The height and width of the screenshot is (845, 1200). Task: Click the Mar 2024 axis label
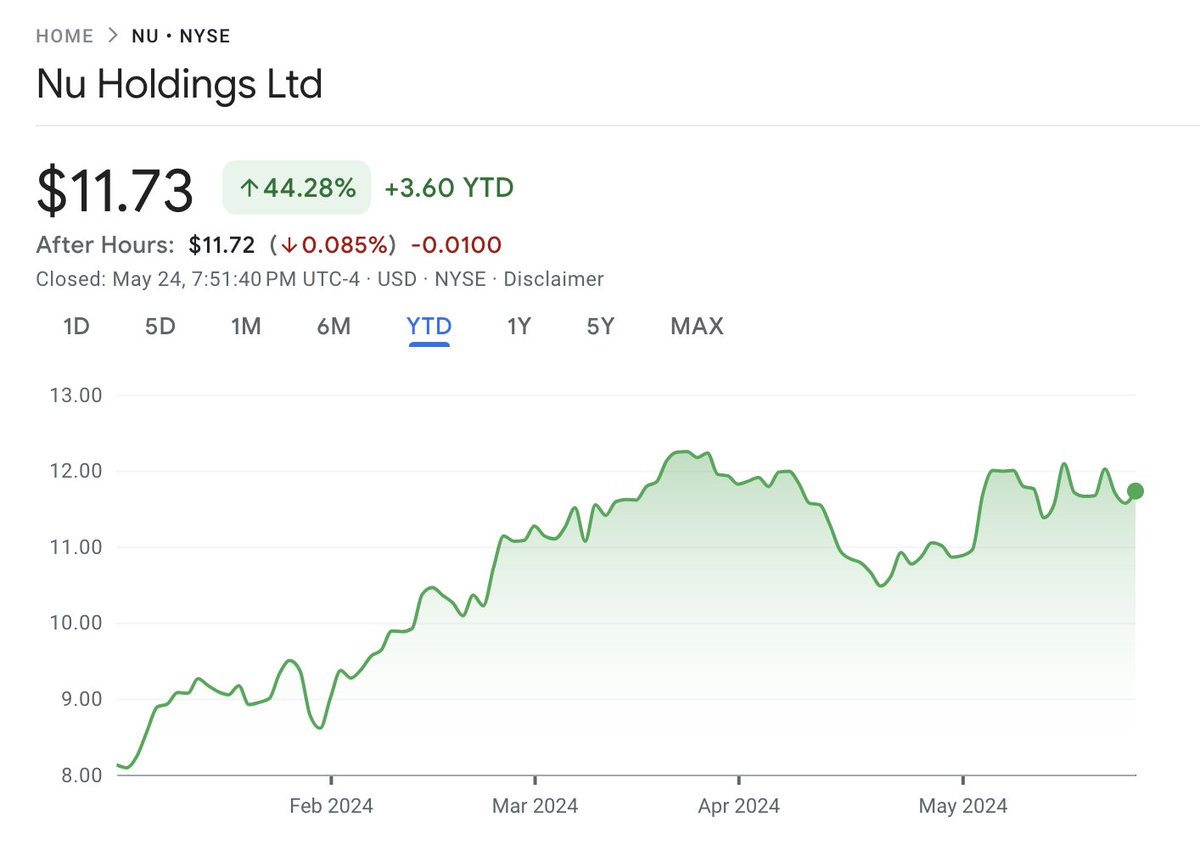click(535, 806)
